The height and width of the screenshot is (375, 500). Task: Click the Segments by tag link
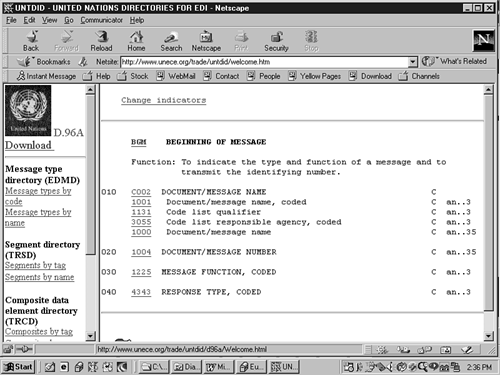35,265
